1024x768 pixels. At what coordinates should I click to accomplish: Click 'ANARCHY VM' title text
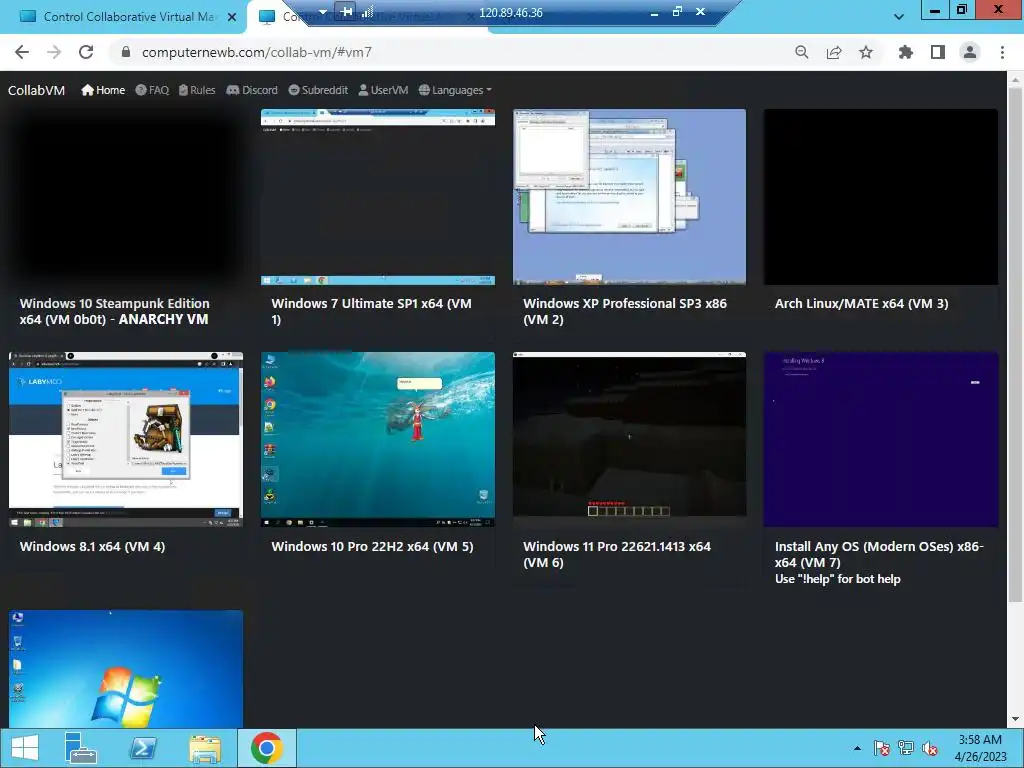coord(163,320)
